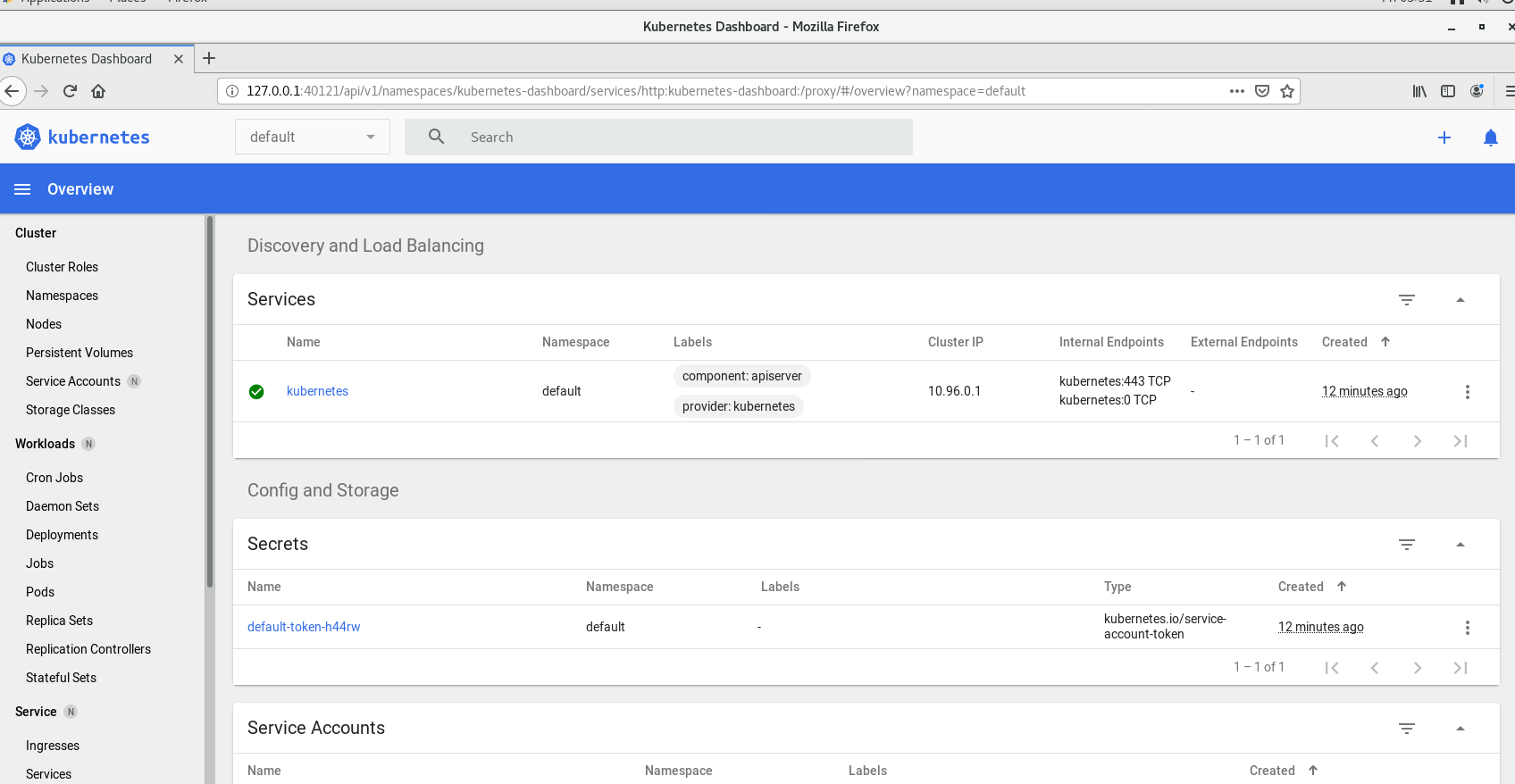Open Firefox page actions ellipsis
Screen dimensions: 1515x784
point(1237,91)
